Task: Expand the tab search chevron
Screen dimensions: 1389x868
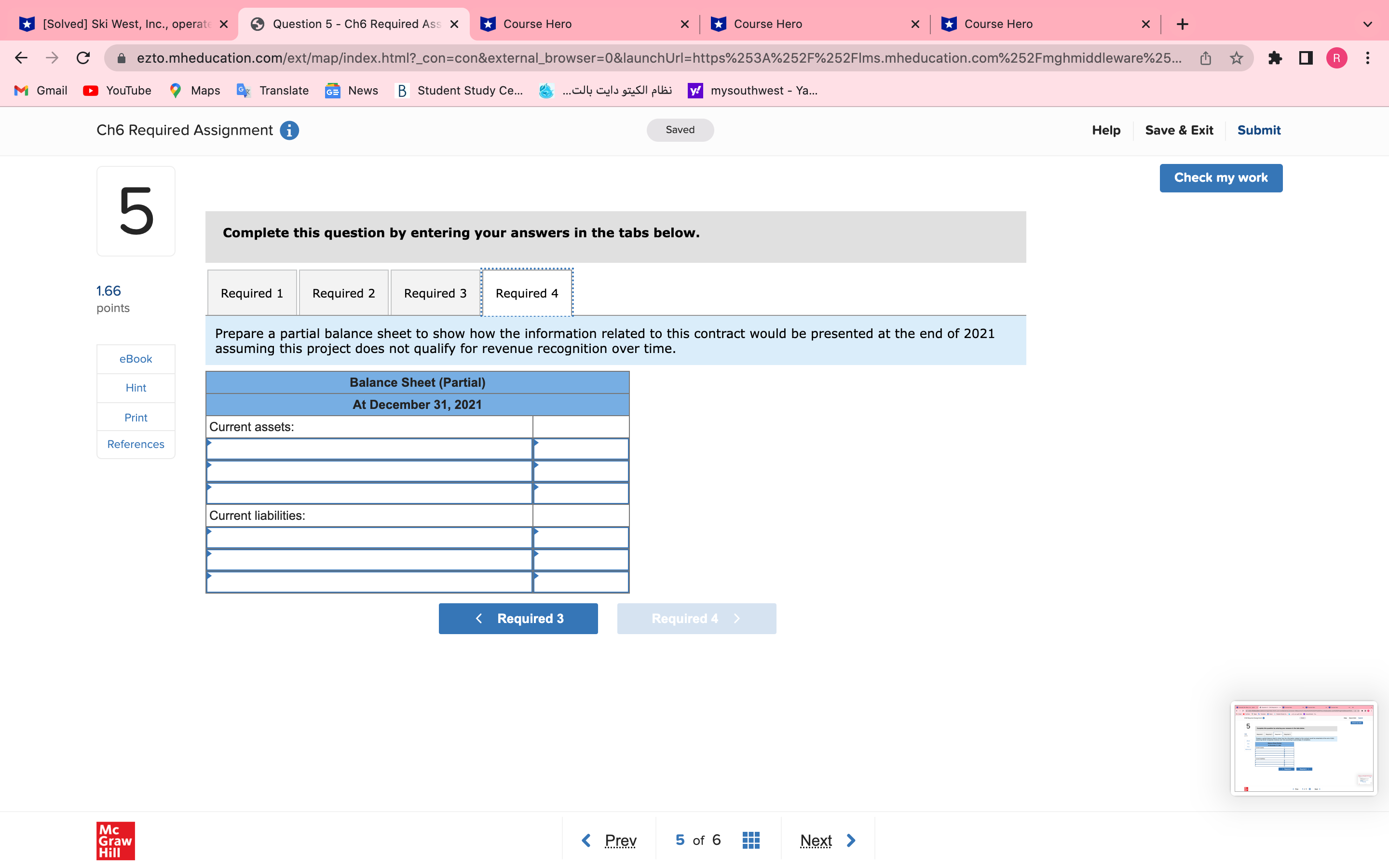Action: tap(1368, 24)
